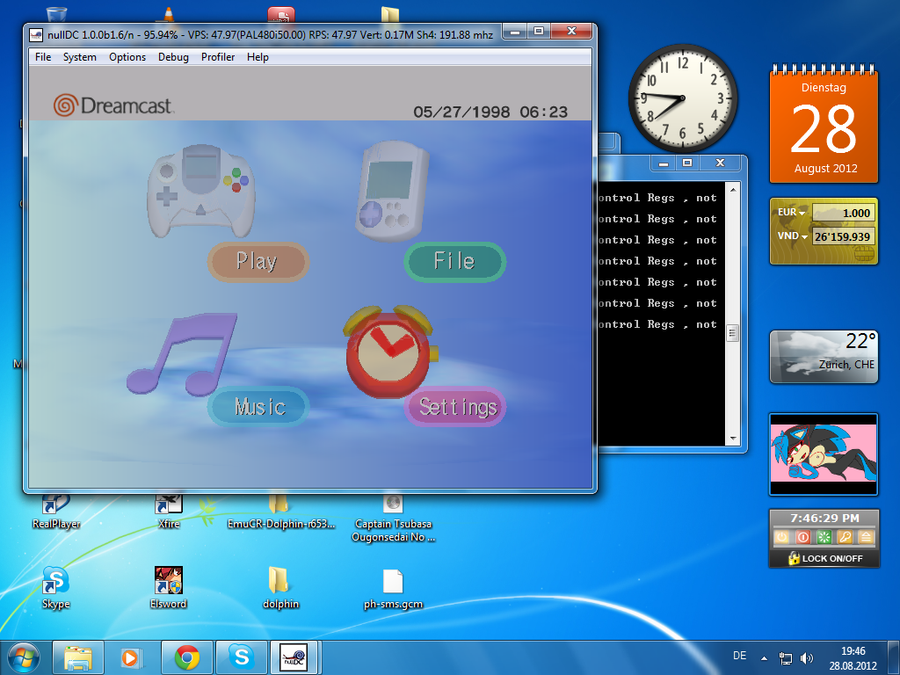Open the File menu in nullDC
The image size is (900, 675).
point(43,57)
